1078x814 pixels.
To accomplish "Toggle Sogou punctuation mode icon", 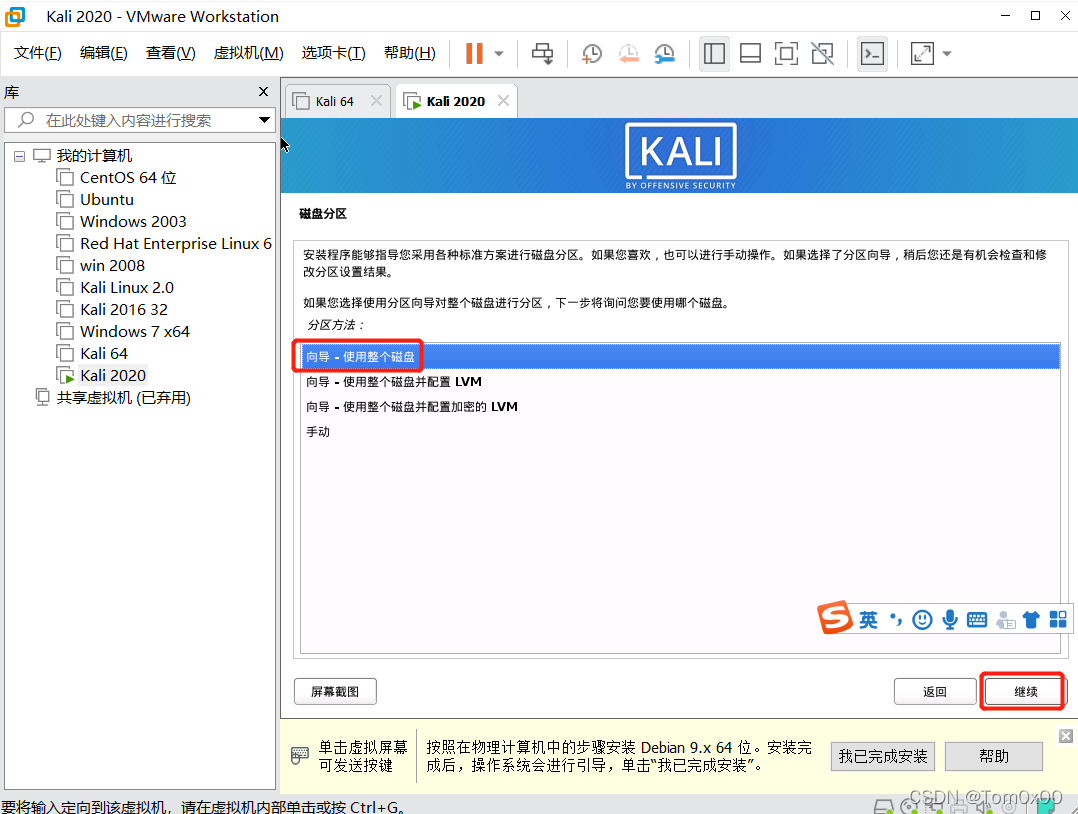I will 896,620.
